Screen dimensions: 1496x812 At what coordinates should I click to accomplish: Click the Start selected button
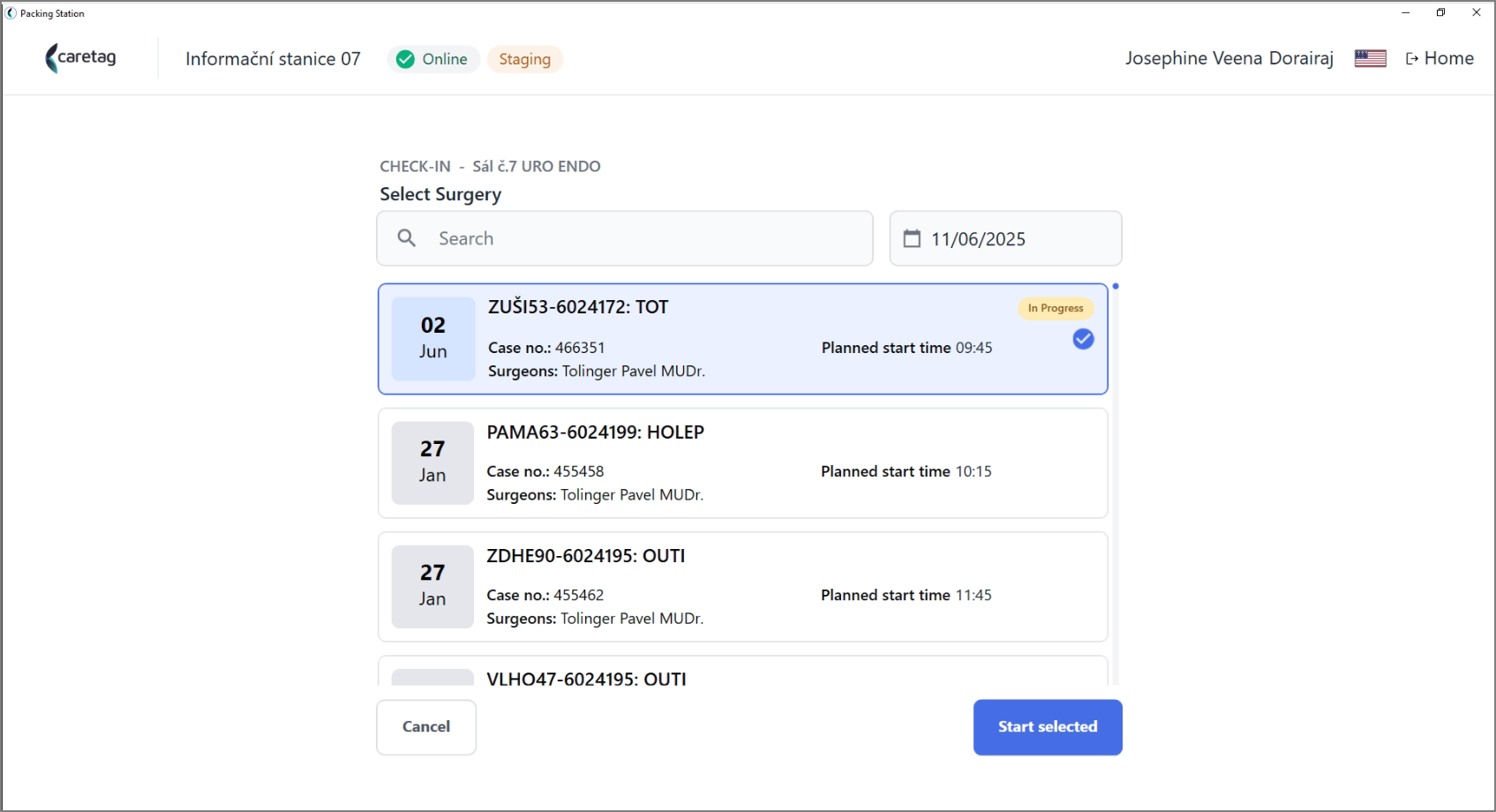[x=1048, y=727]
